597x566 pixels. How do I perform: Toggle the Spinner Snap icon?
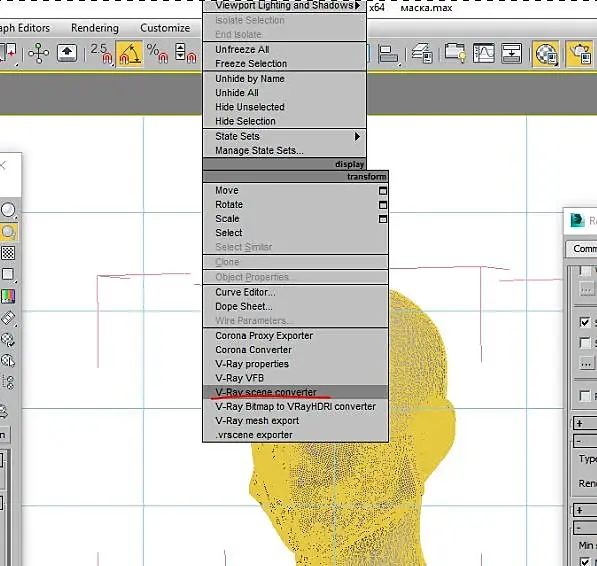coord(185,54)
